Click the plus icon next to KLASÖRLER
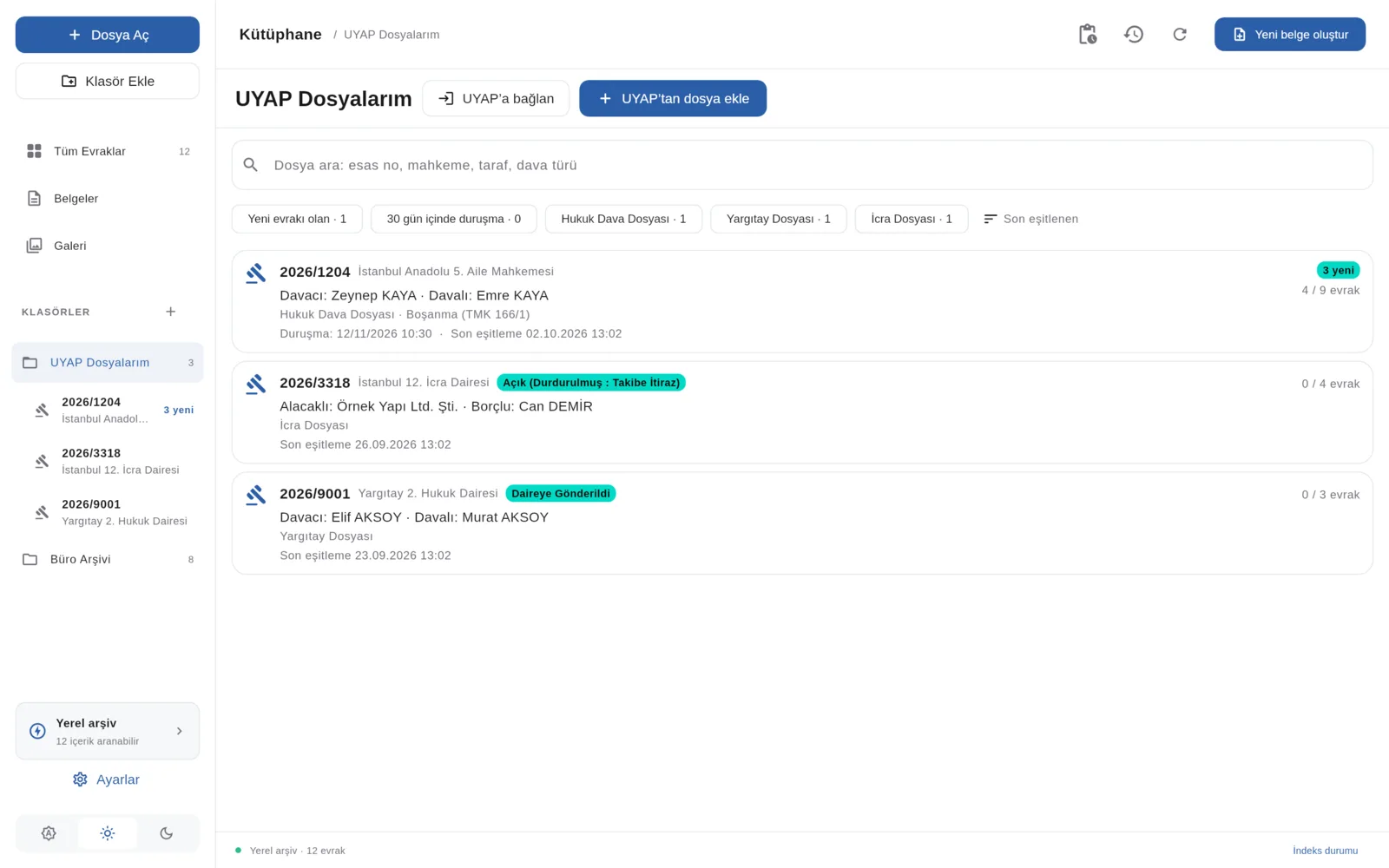 [171, 312]
